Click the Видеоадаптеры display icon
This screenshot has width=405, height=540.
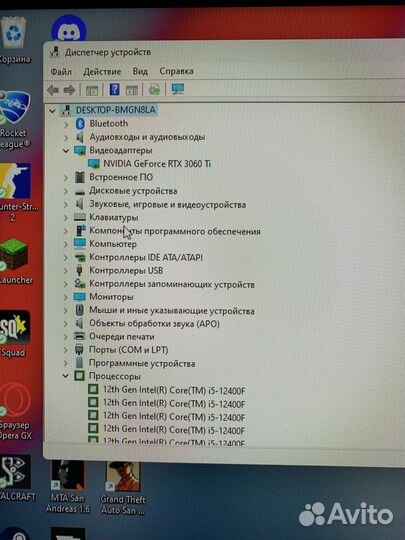click(x=80, y=150)
